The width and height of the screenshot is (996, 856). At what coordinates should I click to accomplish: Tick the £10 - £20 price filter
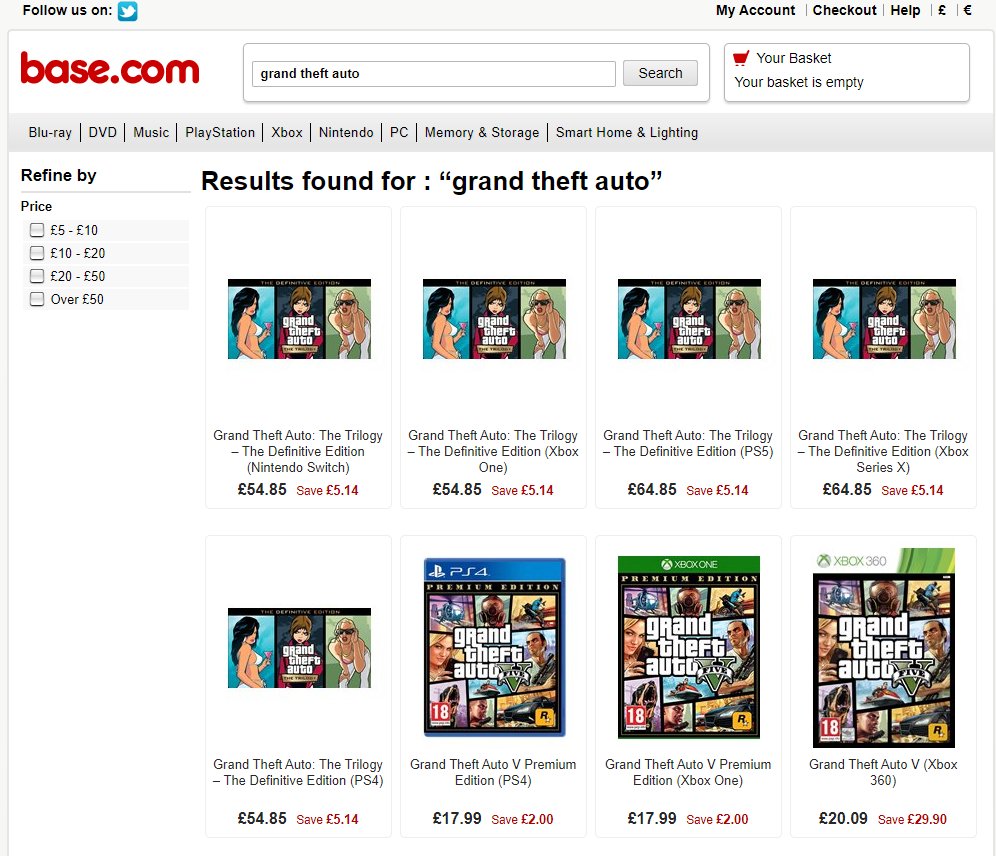tap(37, 253)
